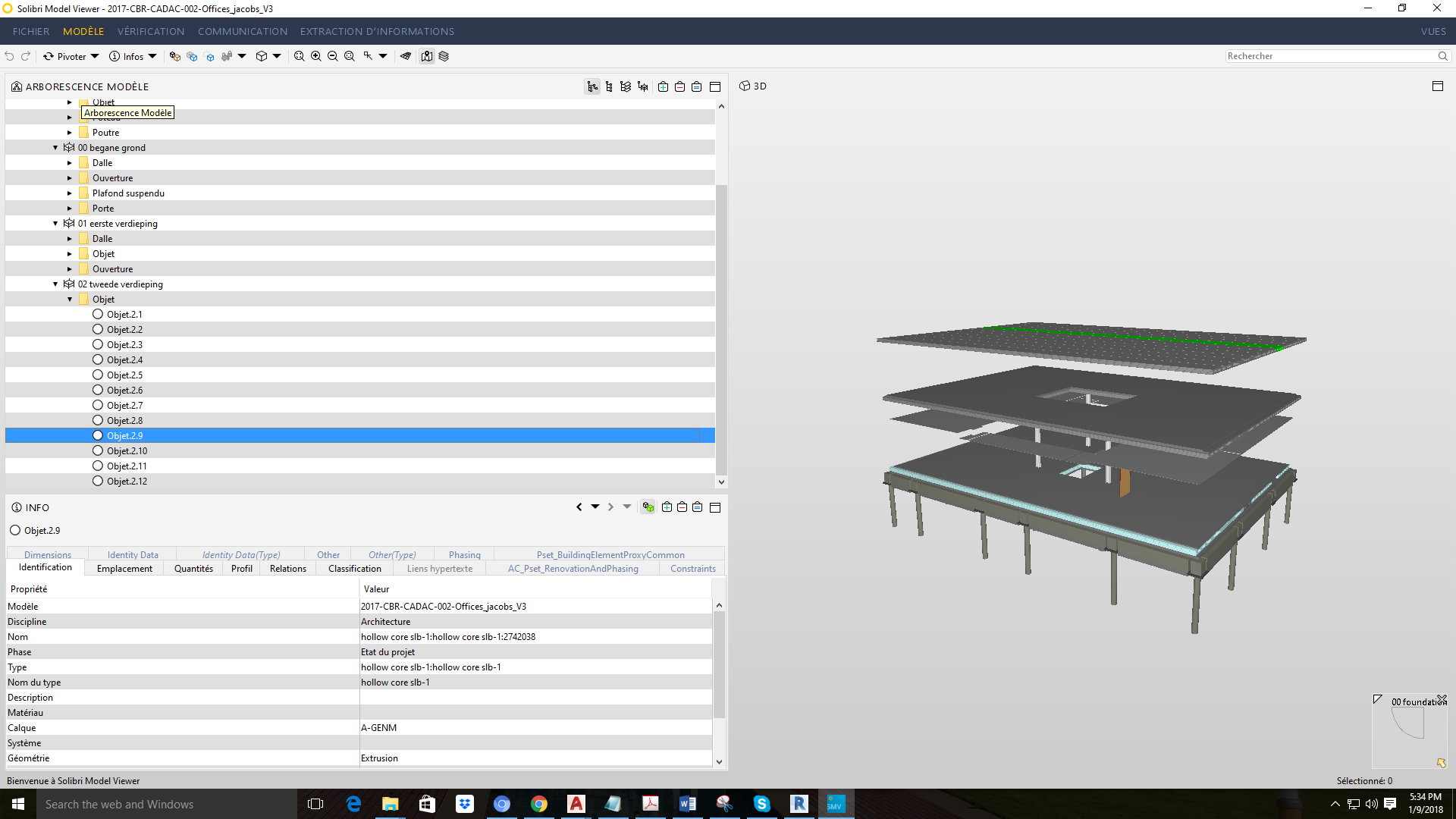Expand the Plafond suspendu folder

[x=69, y=193]
